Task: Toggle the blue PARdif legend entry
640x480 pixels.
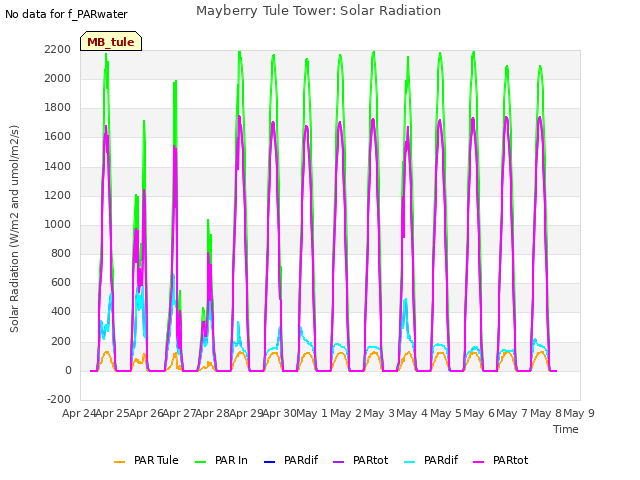Action: click(291, 460)
